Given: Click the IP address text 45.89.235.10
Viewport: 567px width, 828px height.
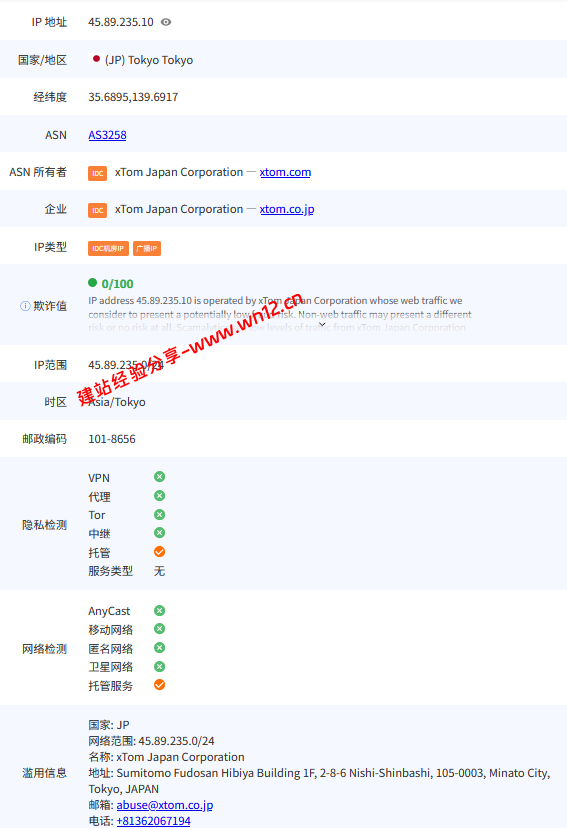Looking at the screenshot, I should (x=121, y=22).
